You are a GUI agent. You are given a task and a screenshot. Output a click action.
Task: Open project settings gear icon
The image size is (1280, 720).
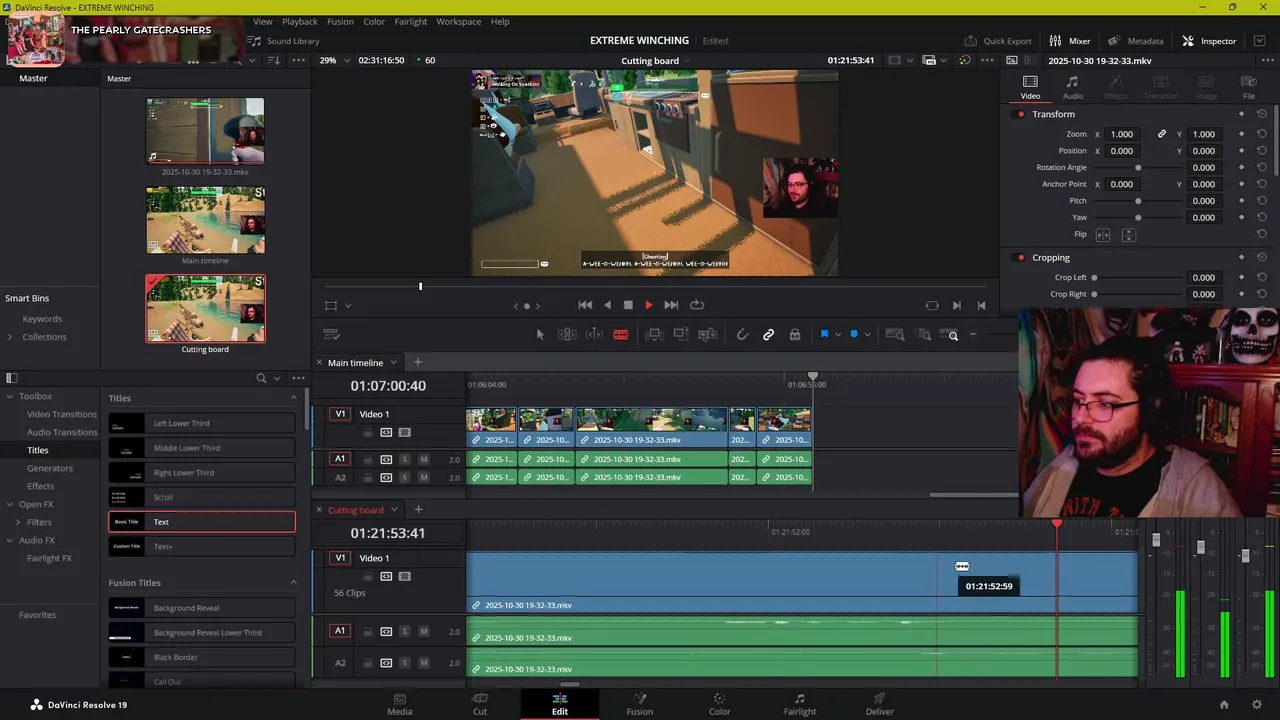(1257, 705)
